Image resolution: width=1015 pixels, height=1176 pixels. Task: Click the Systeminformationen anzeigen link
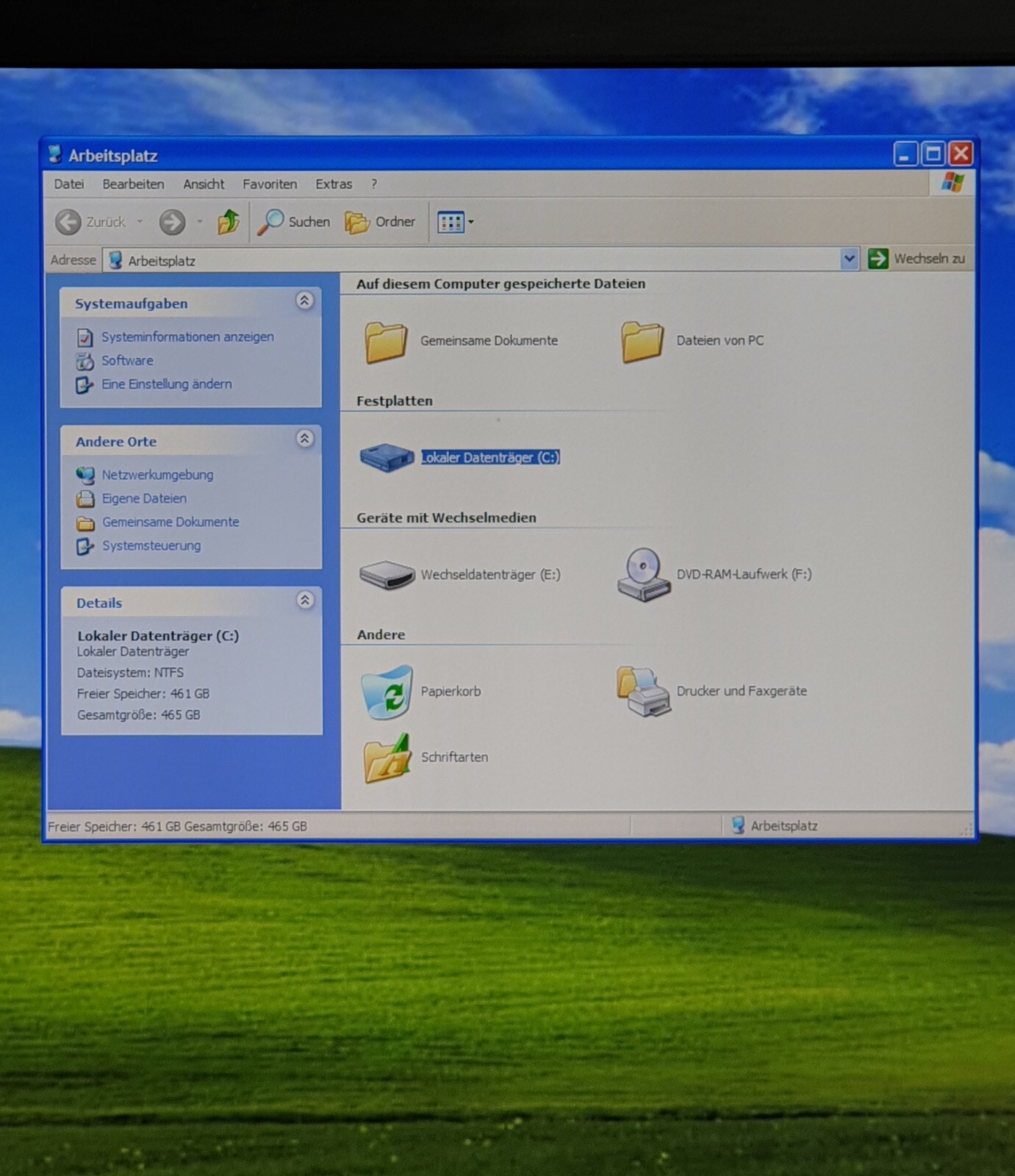click(187, 337)
